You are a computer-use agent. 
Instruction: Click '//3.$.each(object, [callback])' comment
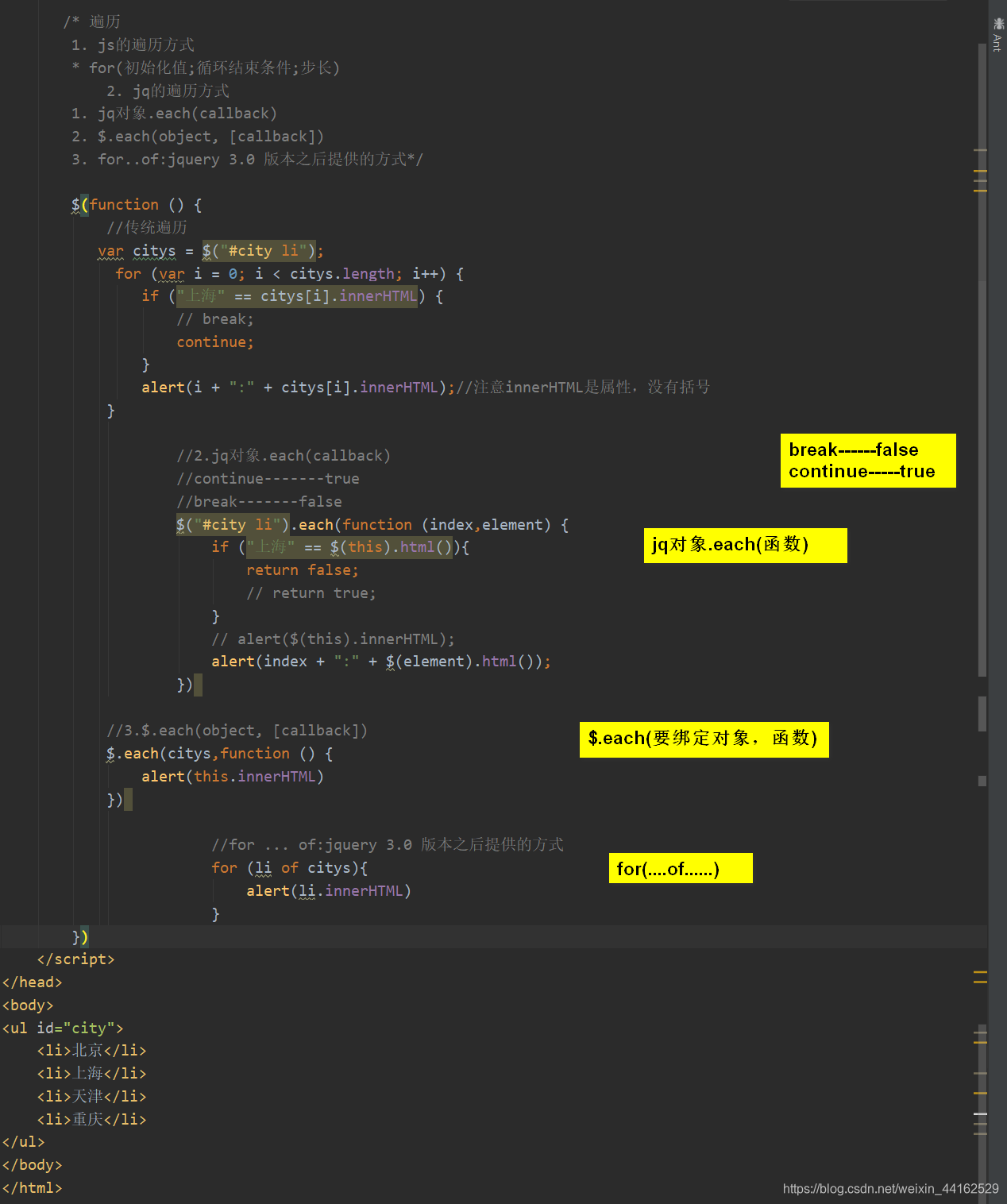point(237,731)
